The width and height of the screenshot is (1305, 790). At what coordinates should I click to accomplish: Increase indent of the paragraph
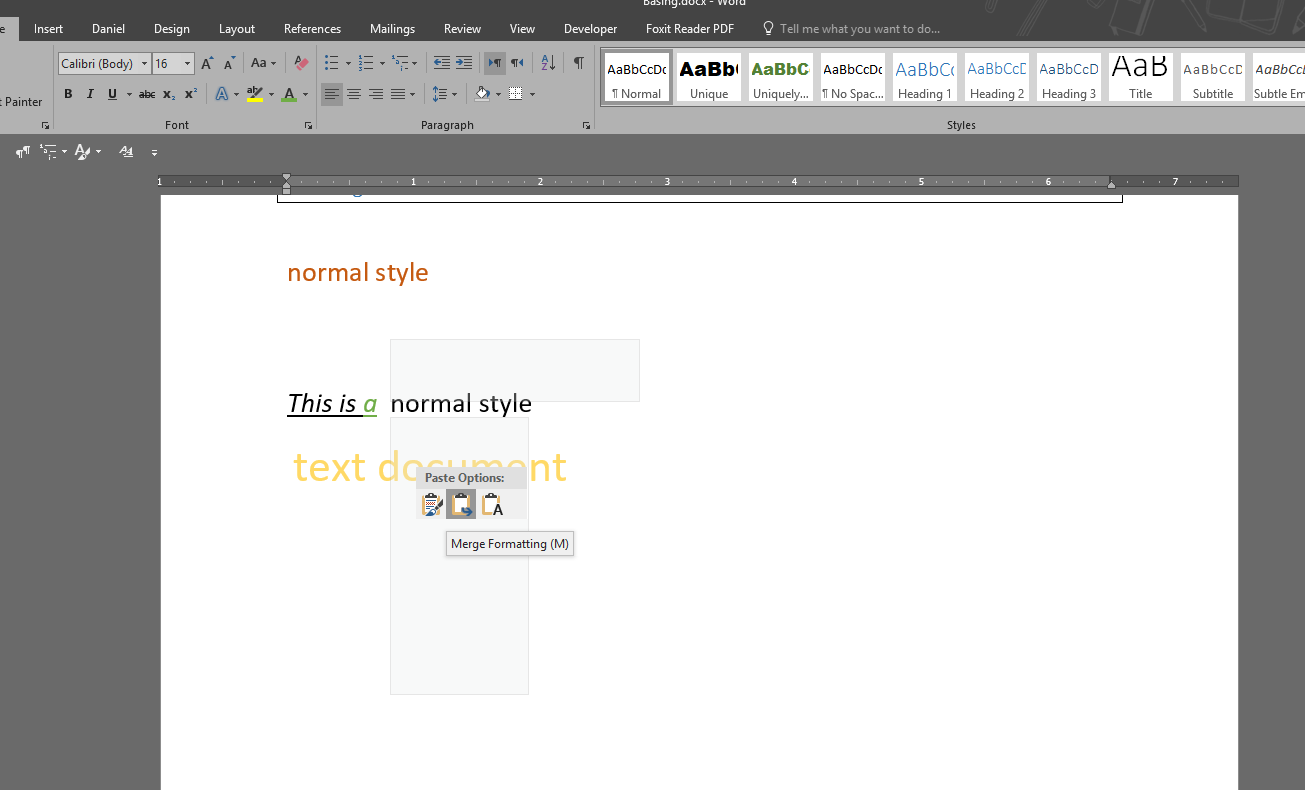tap(464, 64)
